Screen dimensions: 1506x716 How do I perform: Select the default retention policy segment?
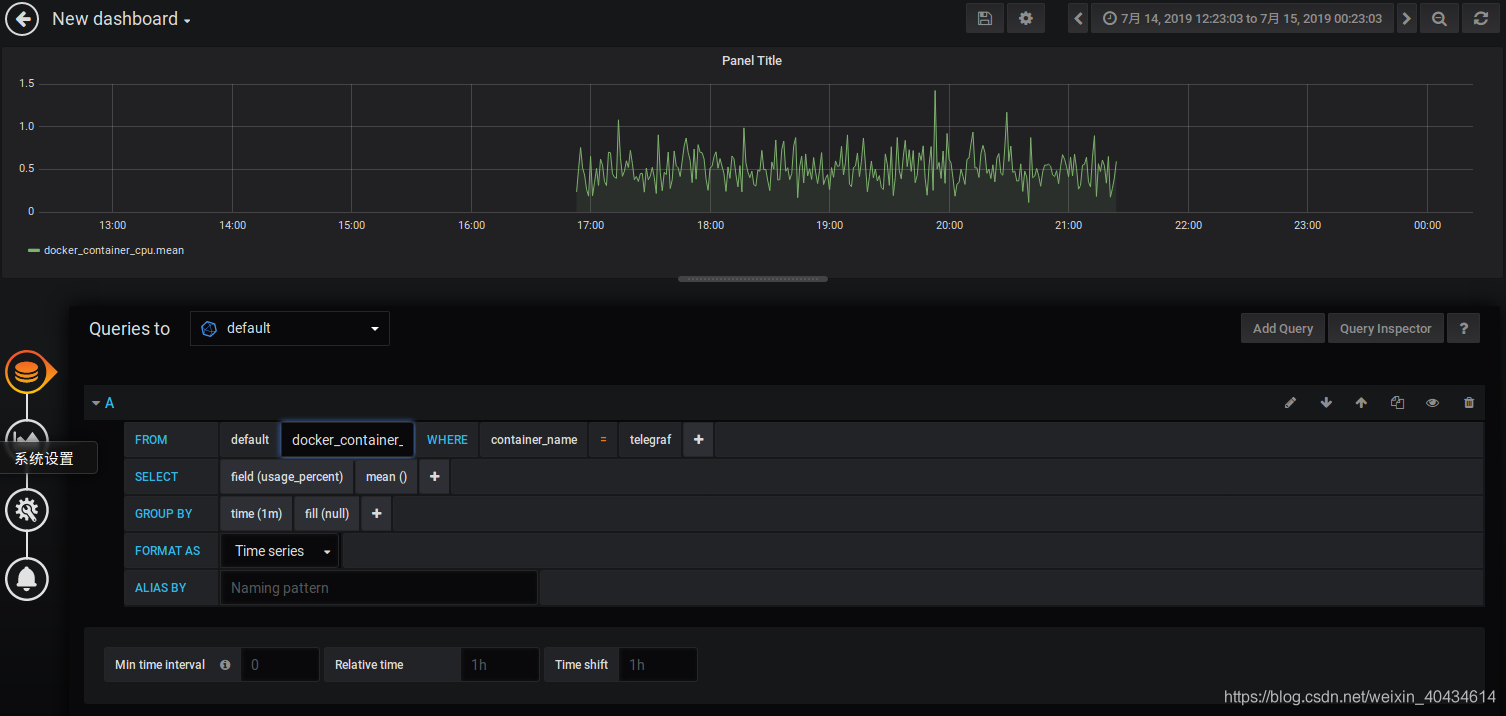coord(250,440)
